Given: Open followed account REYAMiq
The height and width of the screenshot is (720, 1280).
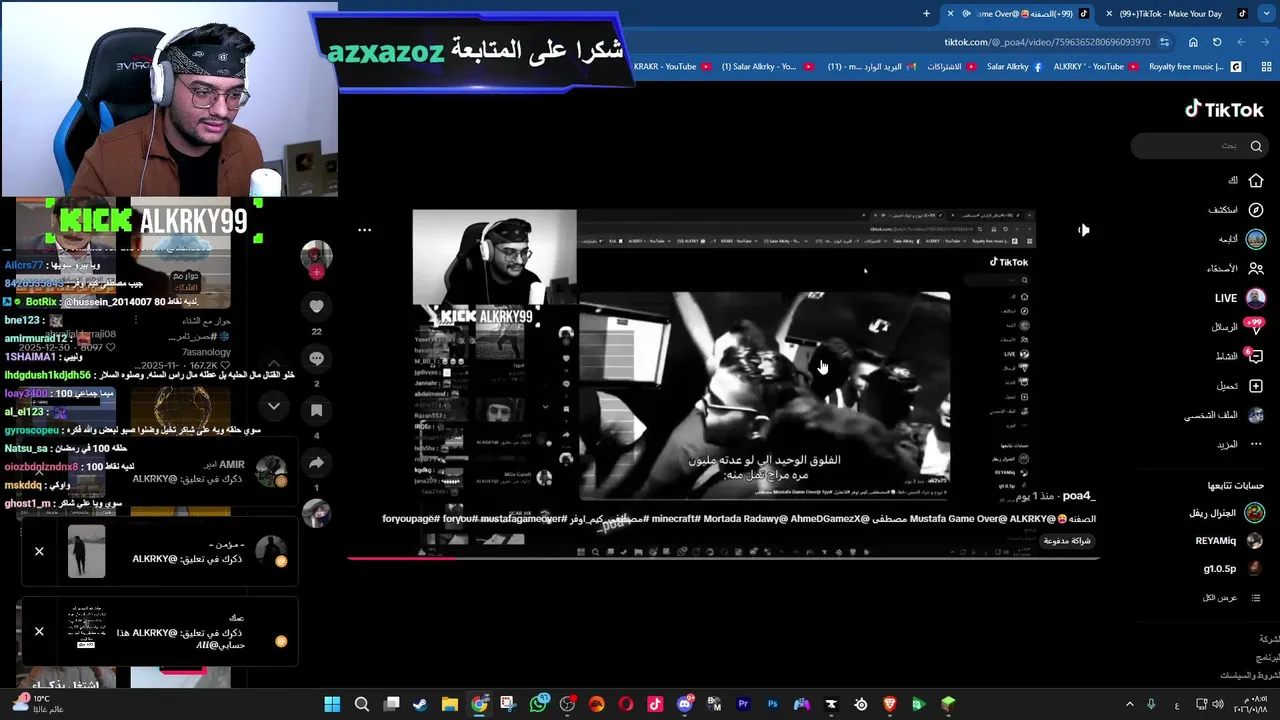Looking at the screenshot, I should coord(1229,541).
